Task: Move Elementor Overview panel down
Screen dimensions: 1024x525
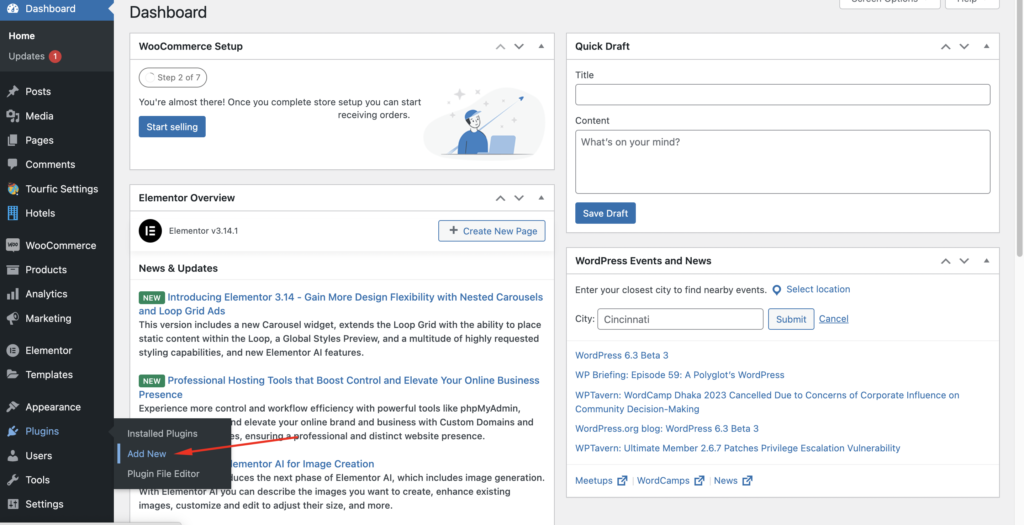Action: 519,198
